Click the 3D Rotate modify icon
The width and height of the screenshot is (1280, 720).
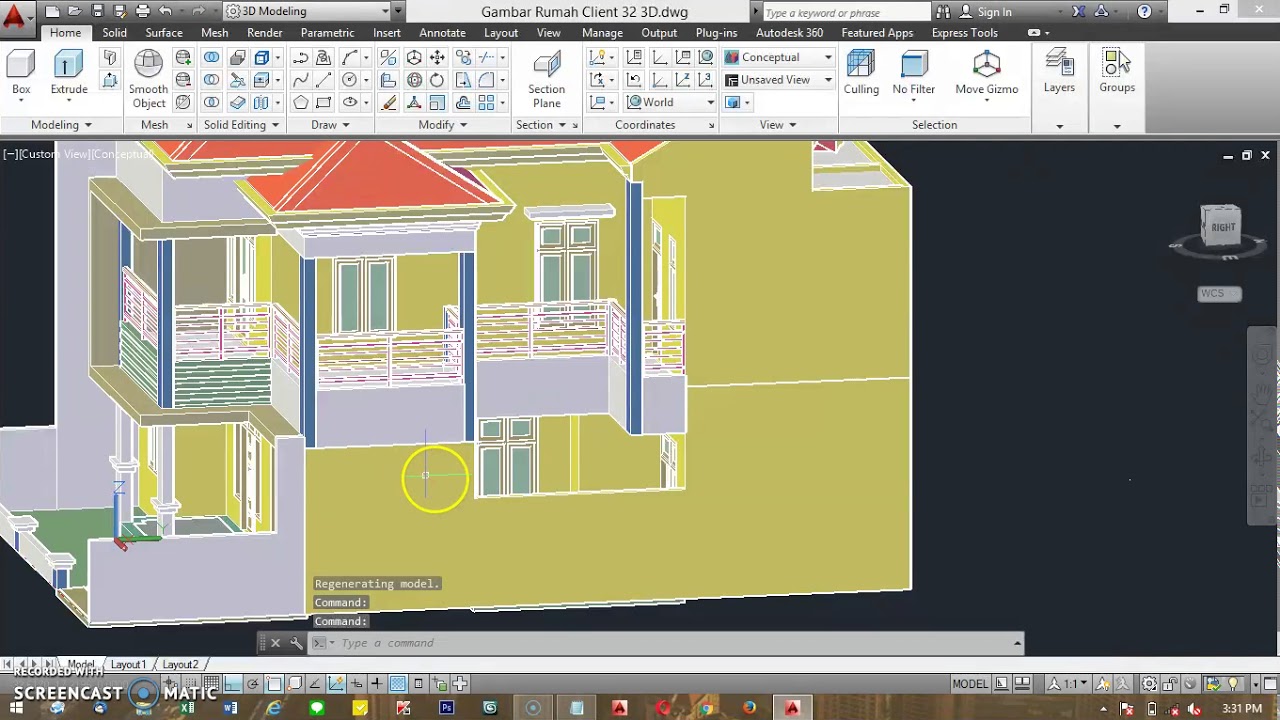tap(414, 80)
